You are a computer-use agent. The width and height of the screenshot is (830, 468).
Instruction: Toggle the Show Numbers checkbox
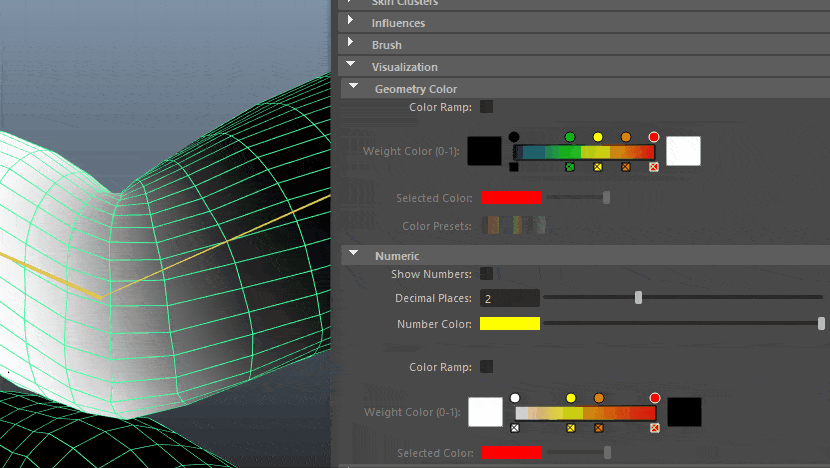486,274
